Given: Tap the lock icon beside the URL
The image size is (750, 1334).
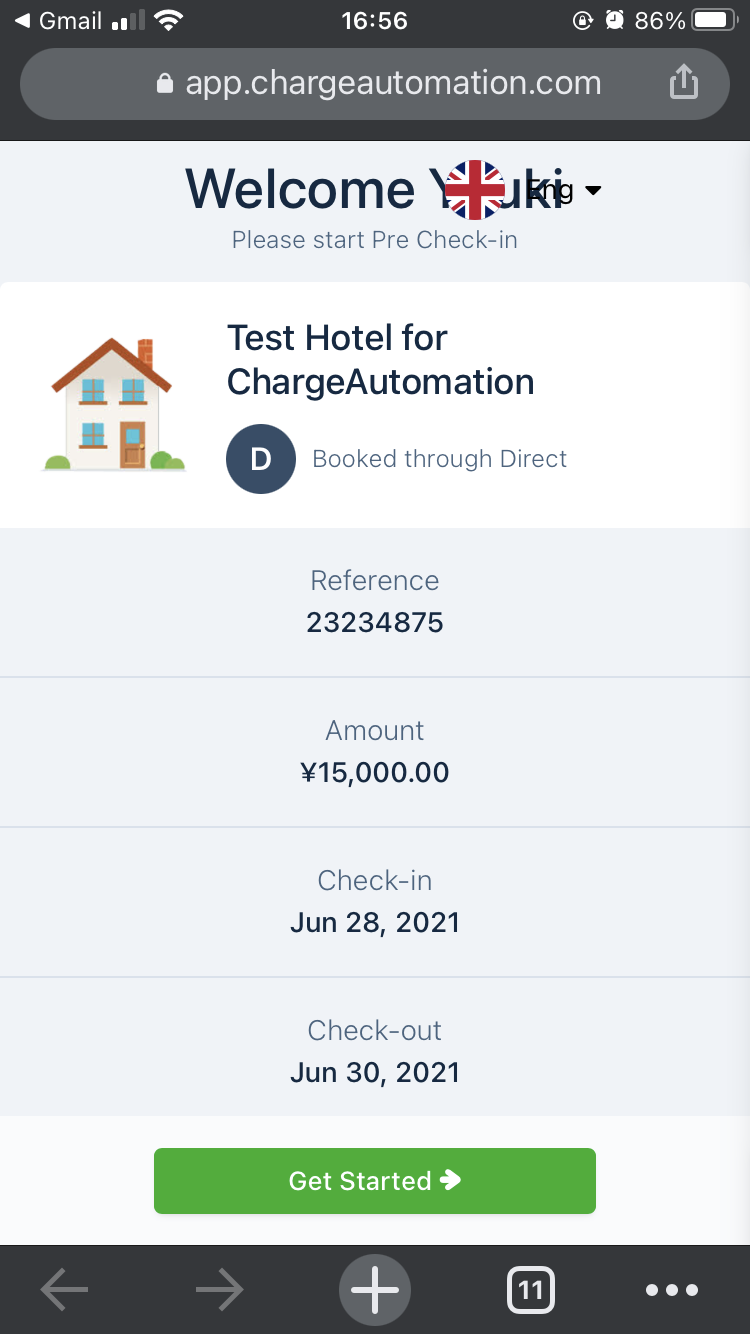Looking at the screenshot, I should click(165, 84).
